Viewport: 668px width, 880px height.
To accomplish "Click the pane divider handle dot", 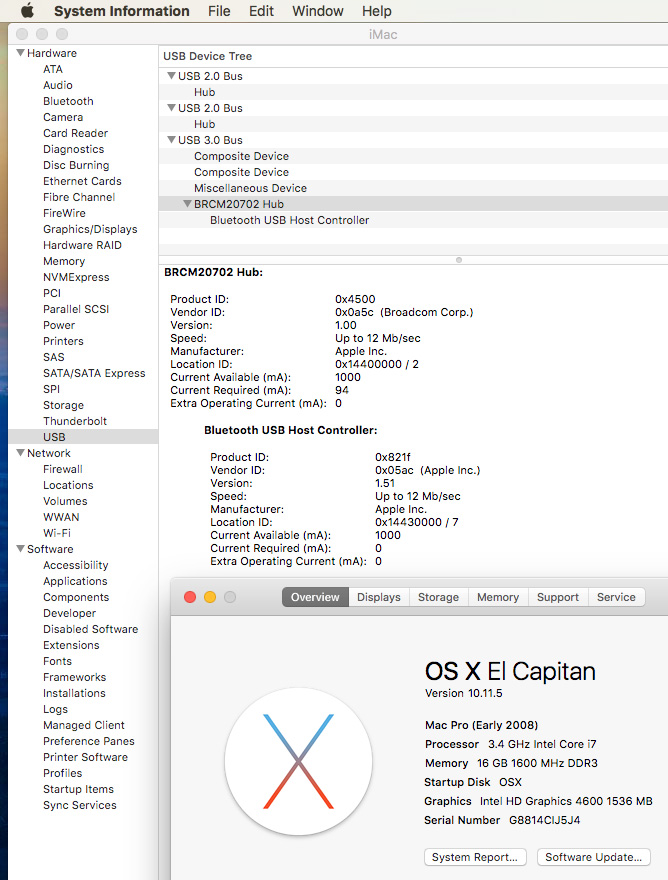I will tap(459, 260).
